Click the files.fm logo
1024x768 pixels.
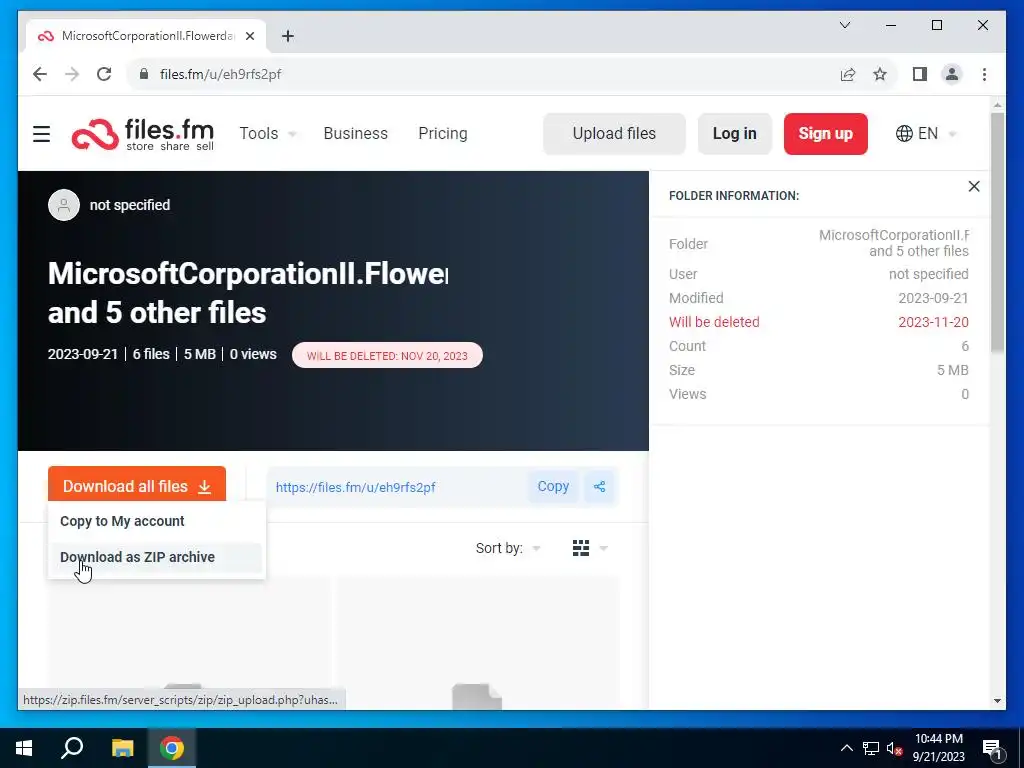[x=142, y=134]
